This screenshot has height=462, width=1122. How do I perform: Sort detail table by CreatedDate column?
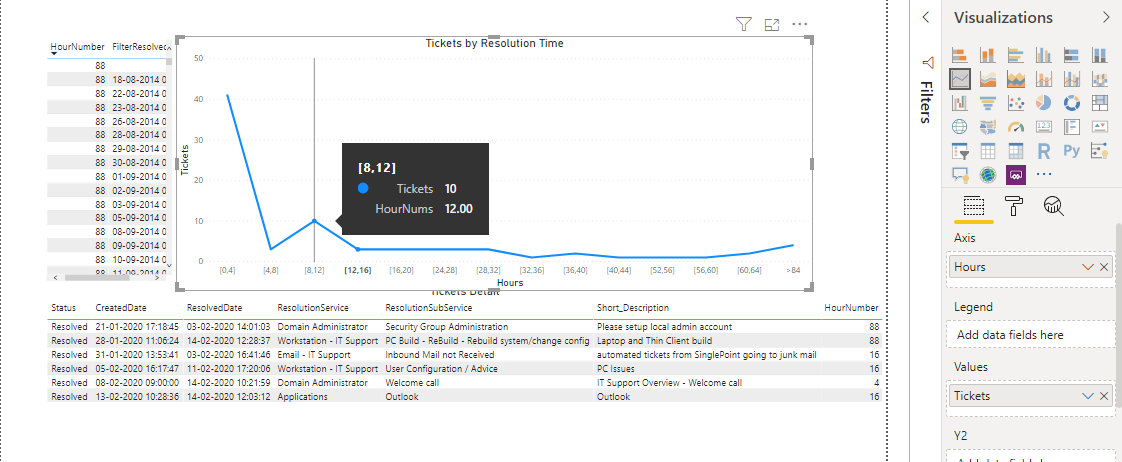pos(121,308)
